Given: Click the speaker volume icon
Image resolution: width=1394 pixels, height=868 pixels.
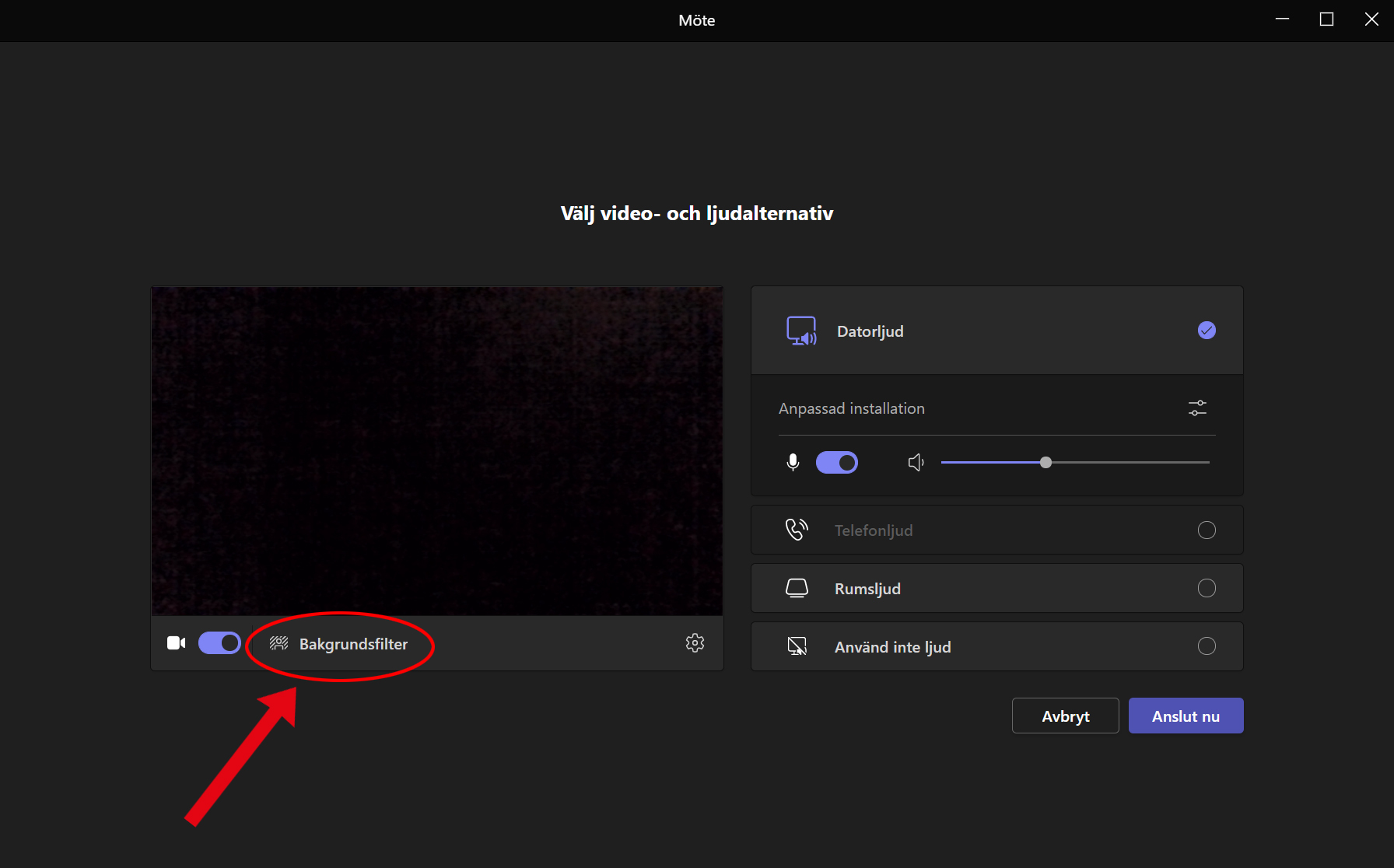Looking at the screenshot, I should [916, 462].
